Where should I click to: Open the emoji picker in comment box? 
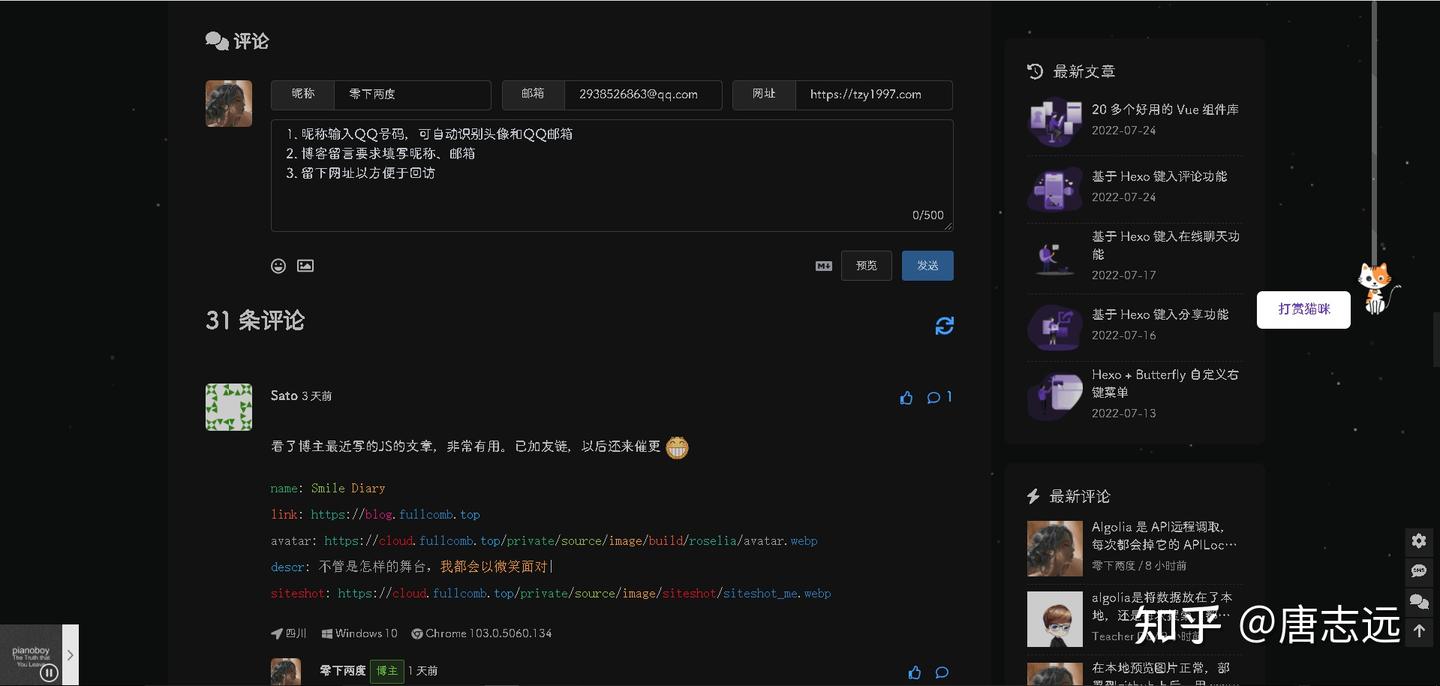coord(278,265)
